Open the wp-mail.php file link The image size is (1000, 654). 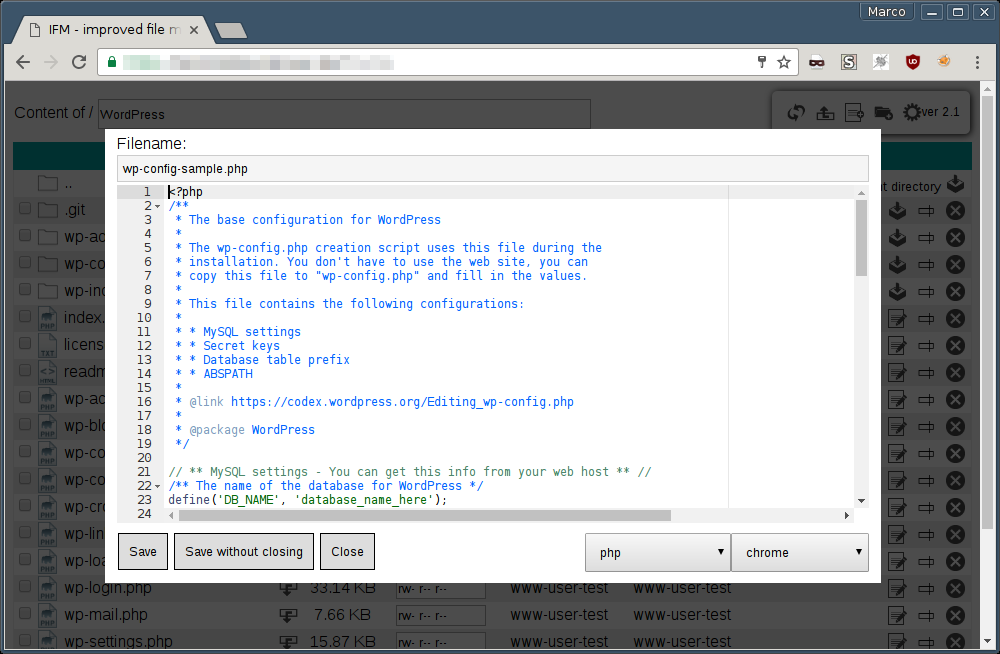click(105, 614)
